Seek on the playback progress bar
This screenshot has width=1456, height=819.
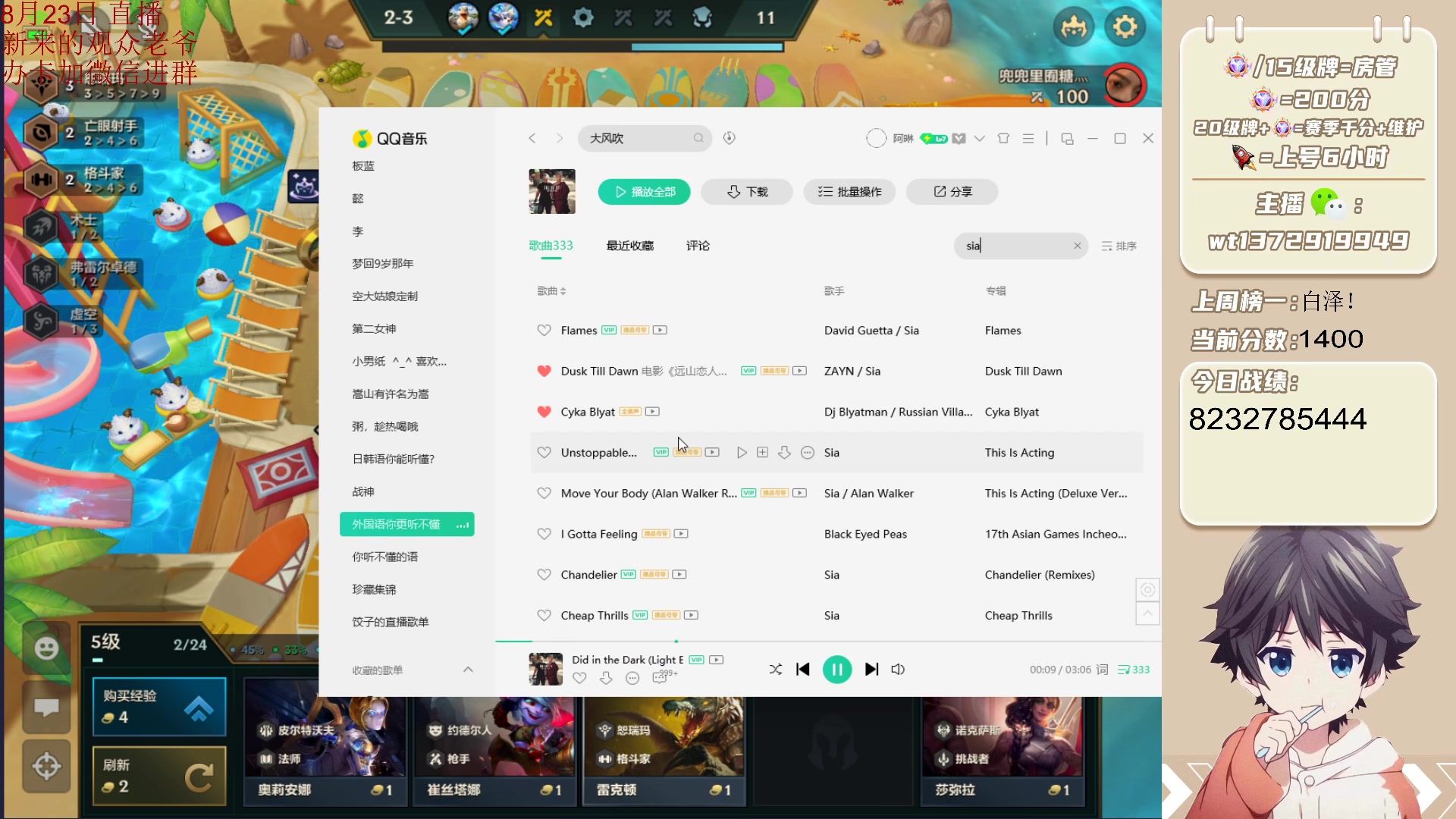(828, 642)
